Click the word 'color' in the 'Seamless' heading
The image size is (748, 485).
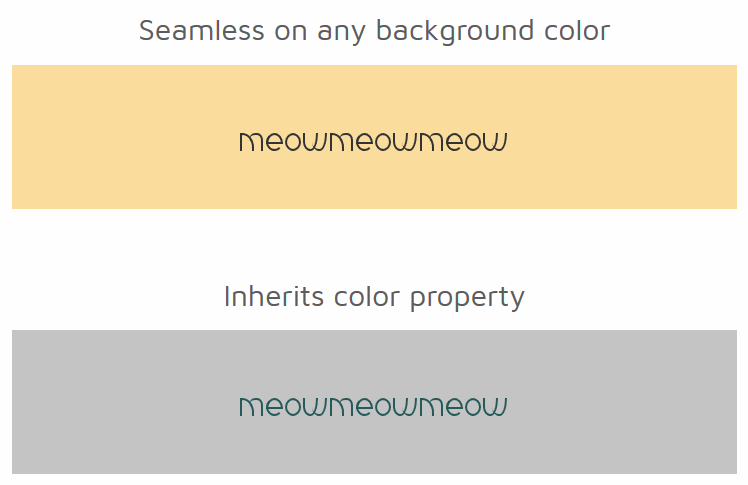577,31
